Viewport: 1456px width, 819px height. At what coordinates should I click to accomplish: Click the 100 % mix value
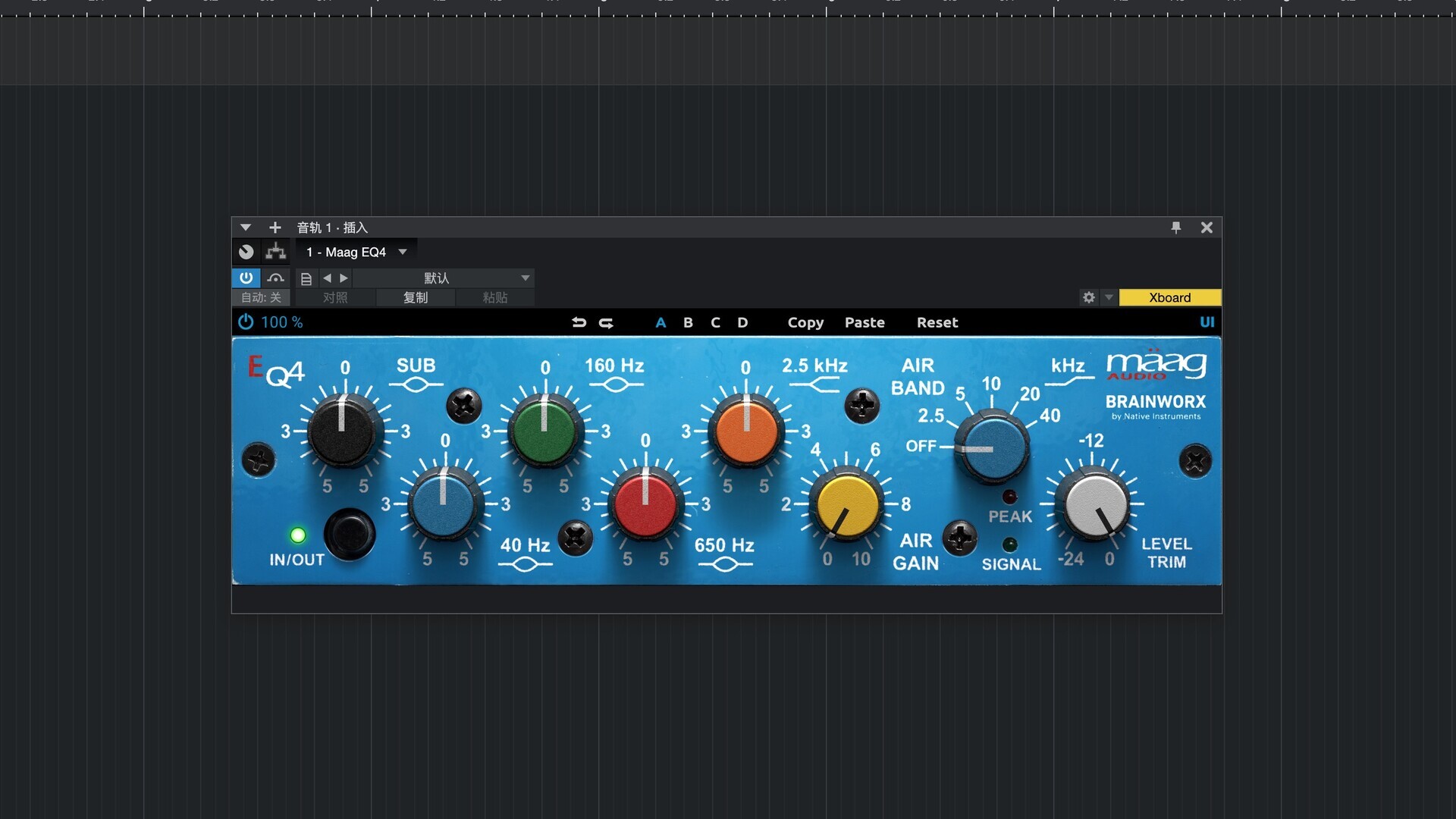click(281, 322)
